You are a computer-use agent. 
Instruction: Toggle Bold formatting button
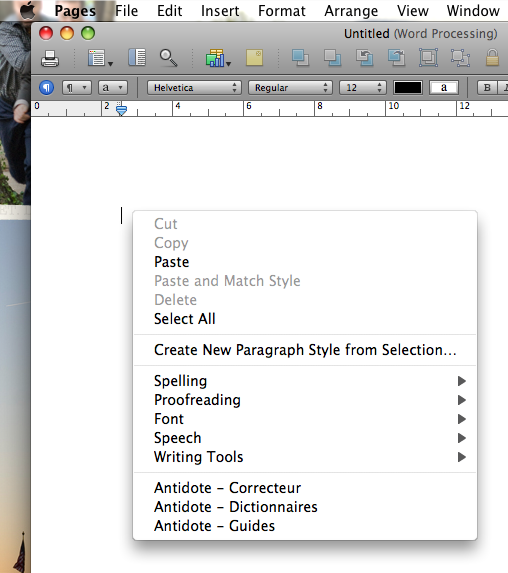[x=487, y=88]
